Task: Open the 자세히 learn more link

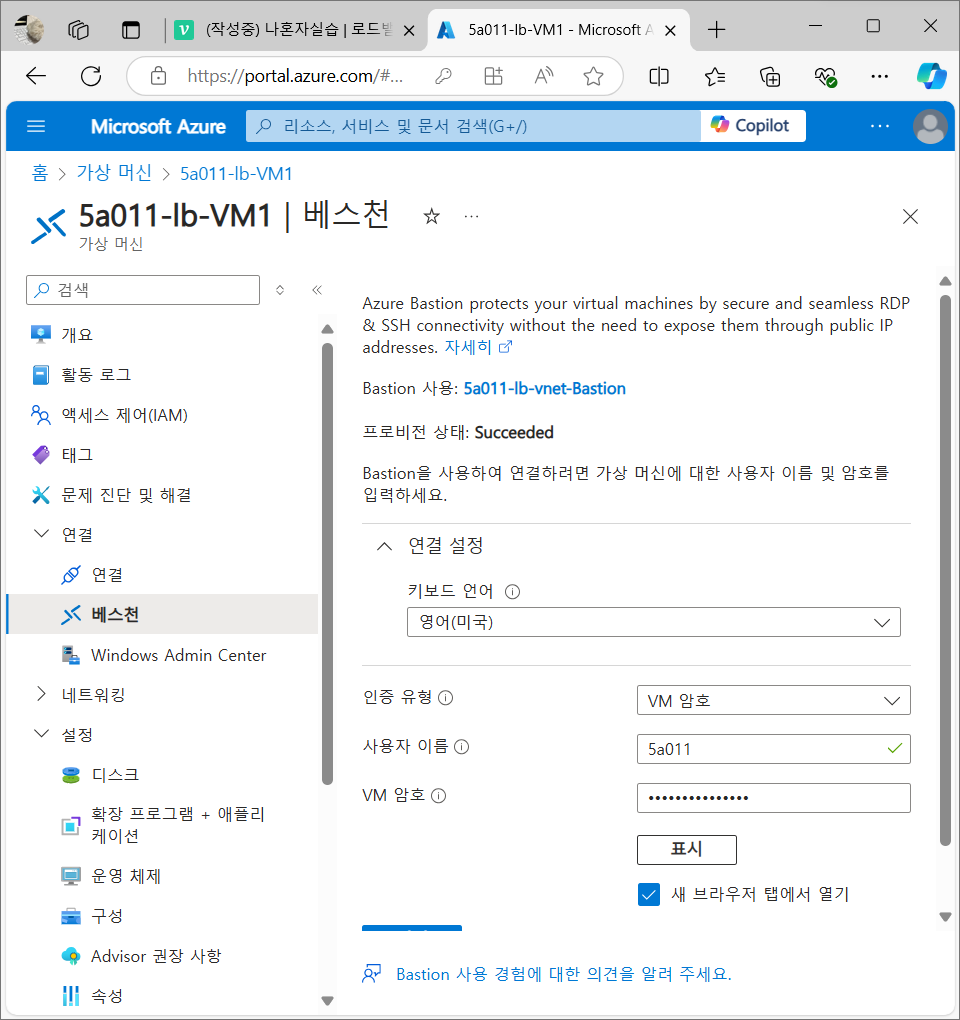Action: pyautogui.click(x=478, y=347)
